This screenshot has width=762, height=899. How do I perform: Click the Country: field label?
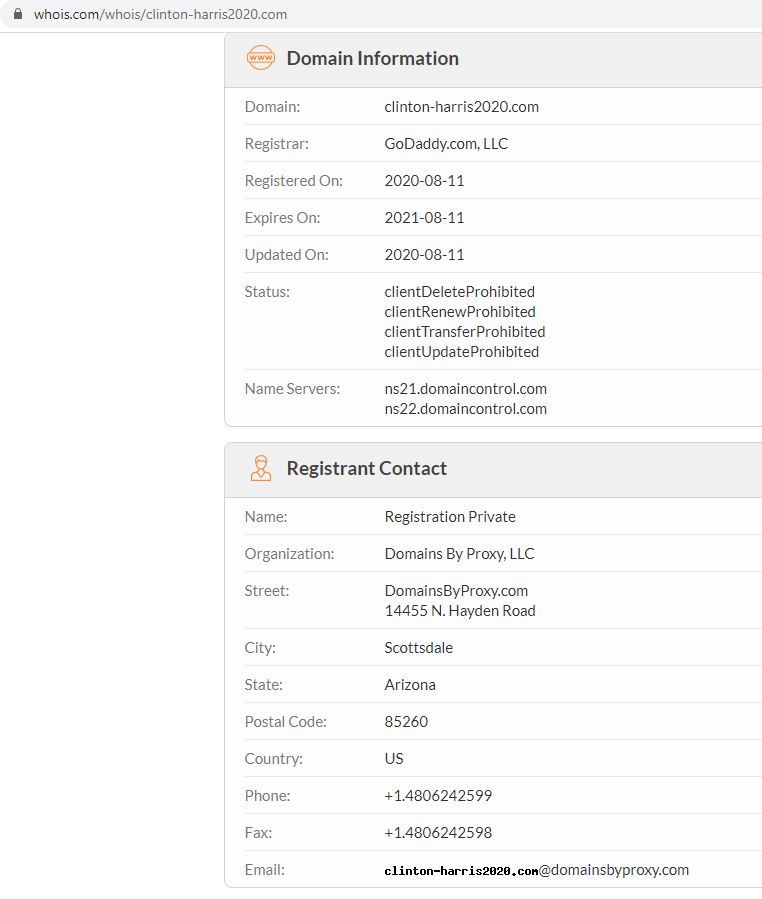click(x=273, y=759)
